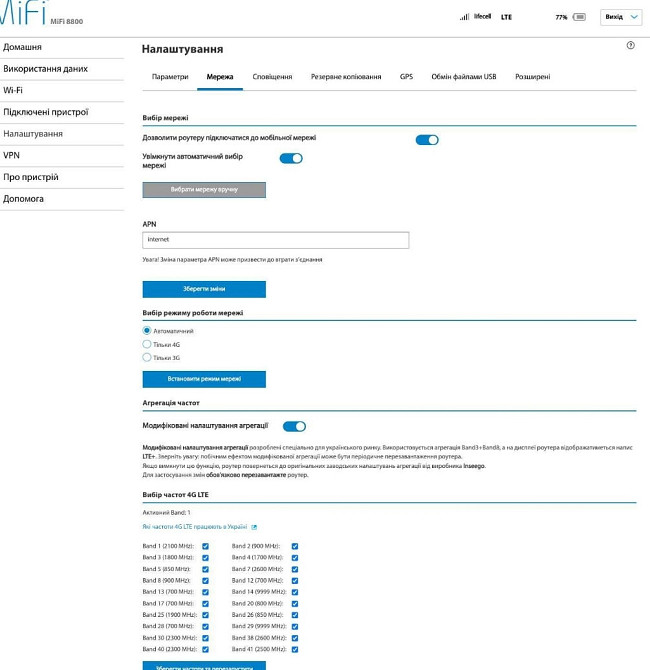Click Вибрати мережу вручну button
650x670 pixels.
coord(204,190)
